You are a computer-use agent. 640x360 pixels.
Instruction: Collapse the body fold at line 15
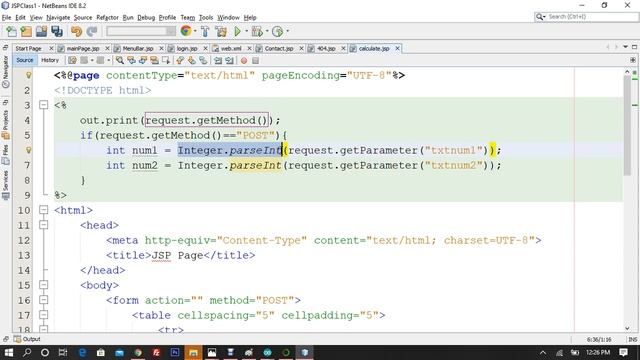pos(44,285)
